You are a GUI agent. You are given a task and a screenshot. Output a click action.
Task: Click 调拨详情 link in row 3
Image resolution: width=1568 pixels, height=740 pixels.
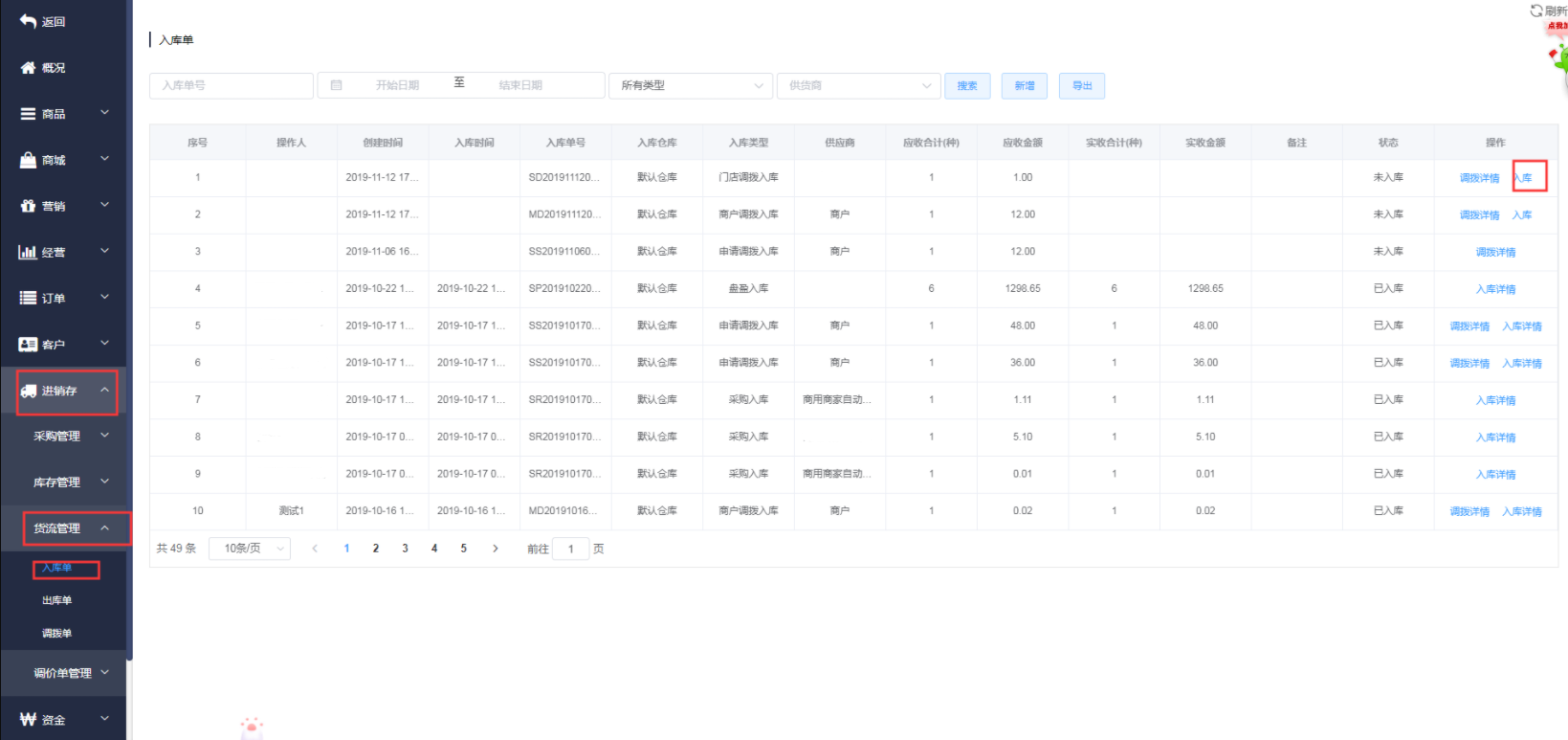tap(1495, 253)
